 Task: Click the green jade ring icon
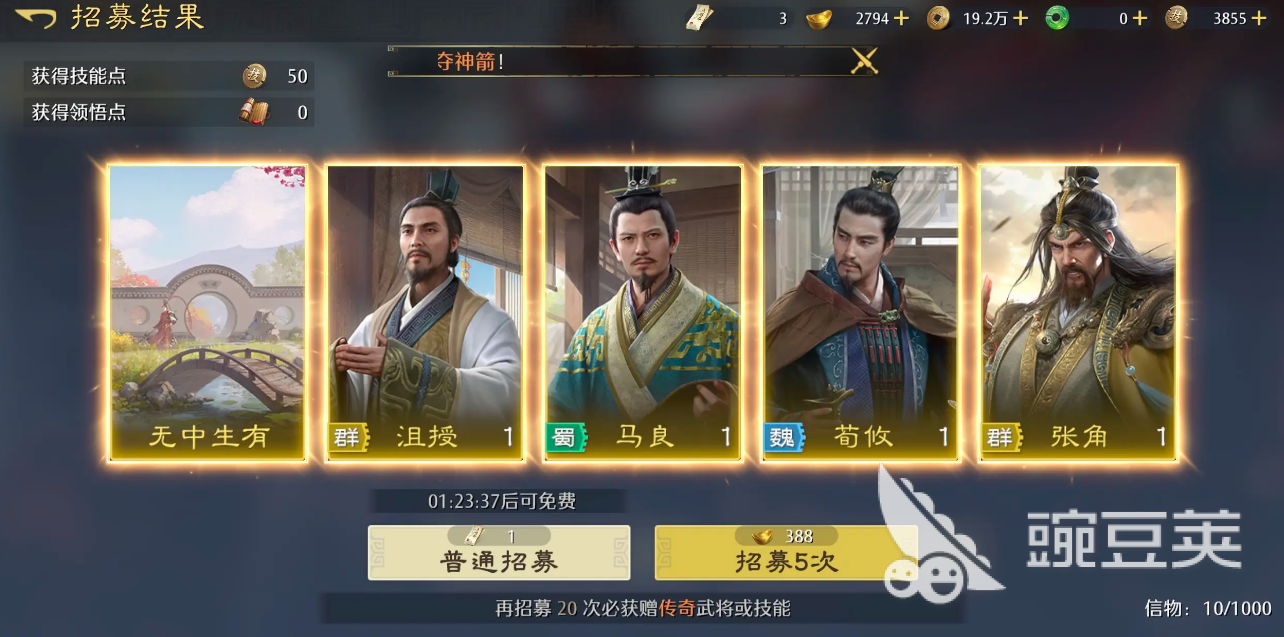[1057, 18]
